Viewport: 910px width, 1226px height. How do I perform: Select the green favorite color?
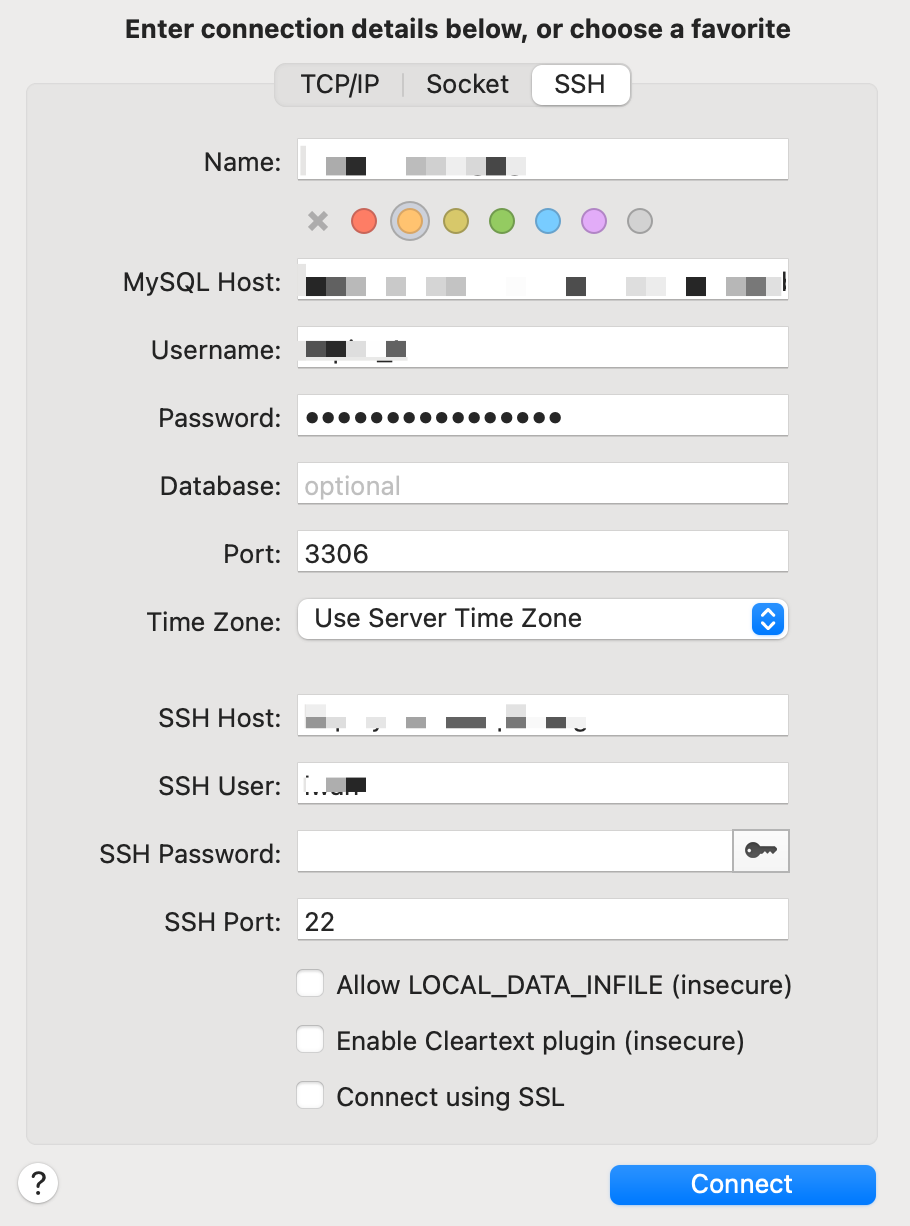pos(501,221)
